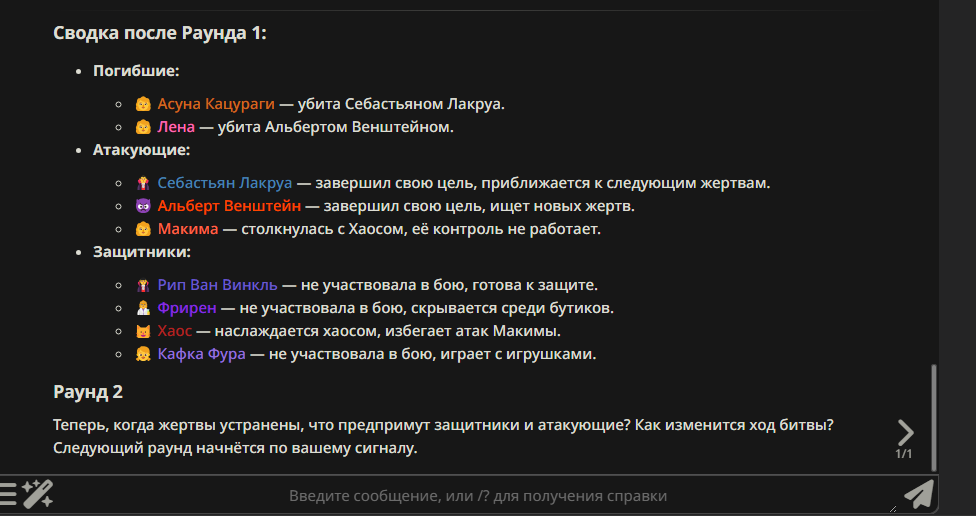This screenshot has height=516, width=976.
Task: Click the blue name Себастьян Лакруа
Action: pos(225,183)
